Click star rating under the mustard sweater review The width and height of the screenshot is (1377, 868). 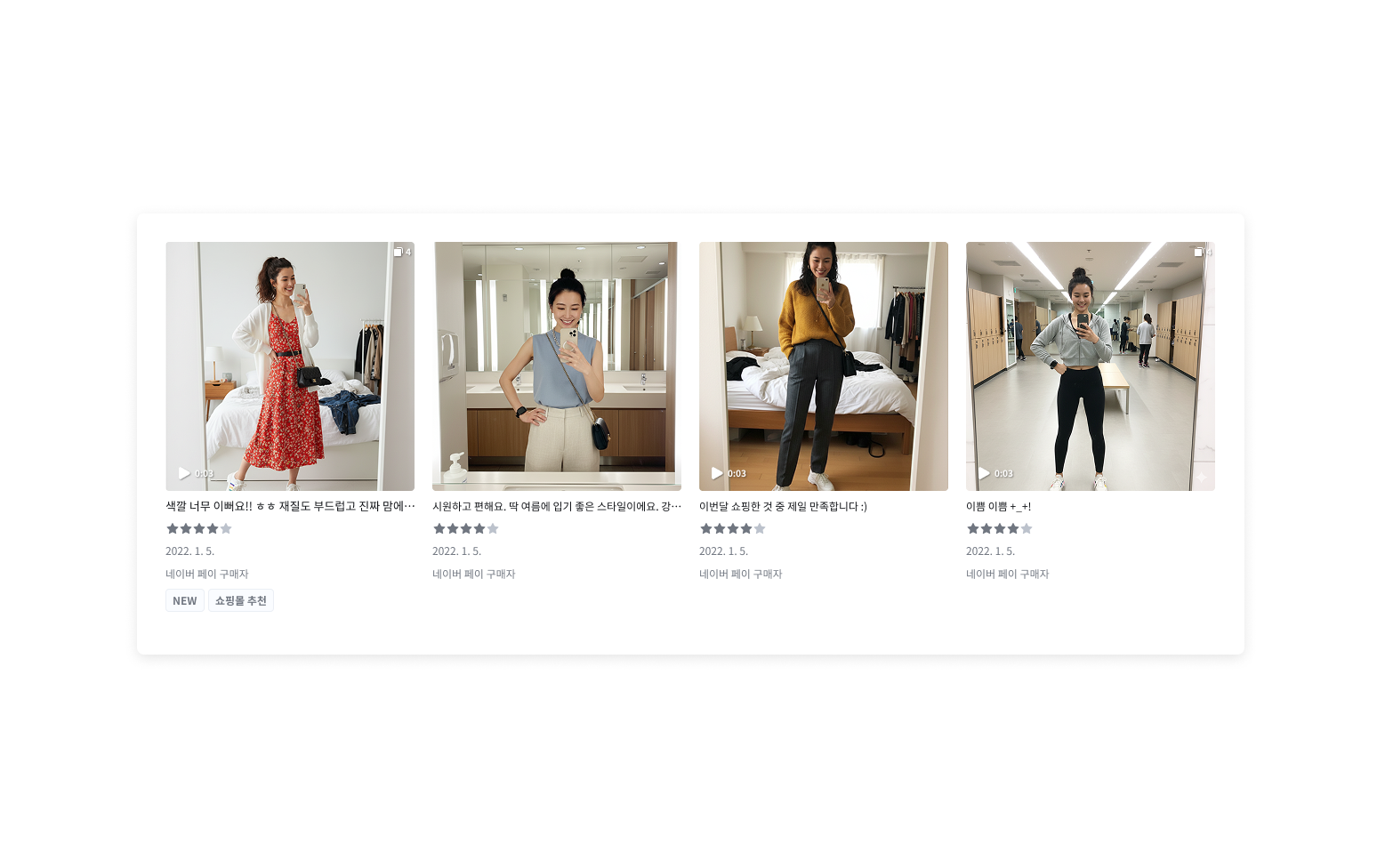[x=733, y=528]
